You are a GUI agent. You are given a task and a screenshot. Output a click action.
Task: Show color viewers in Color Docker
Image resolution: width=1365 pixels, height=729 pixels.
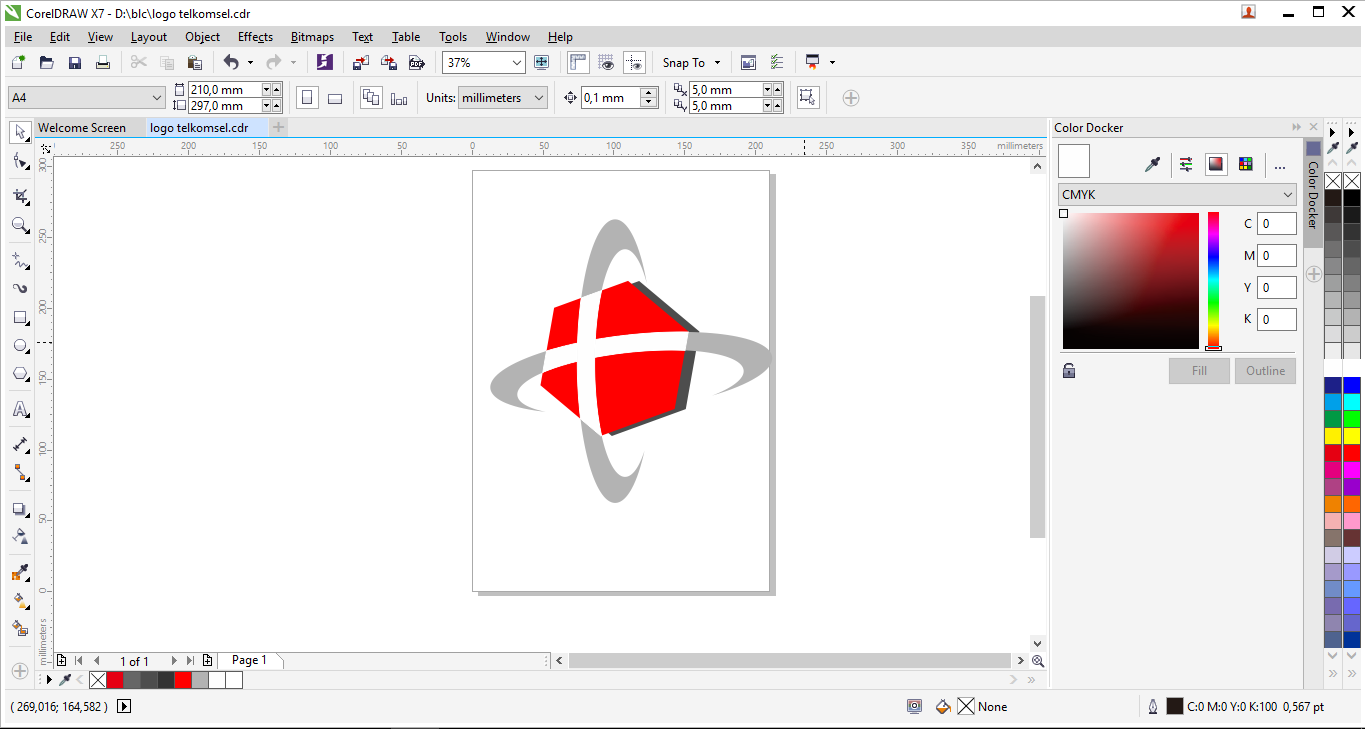tap(1216, 165)
